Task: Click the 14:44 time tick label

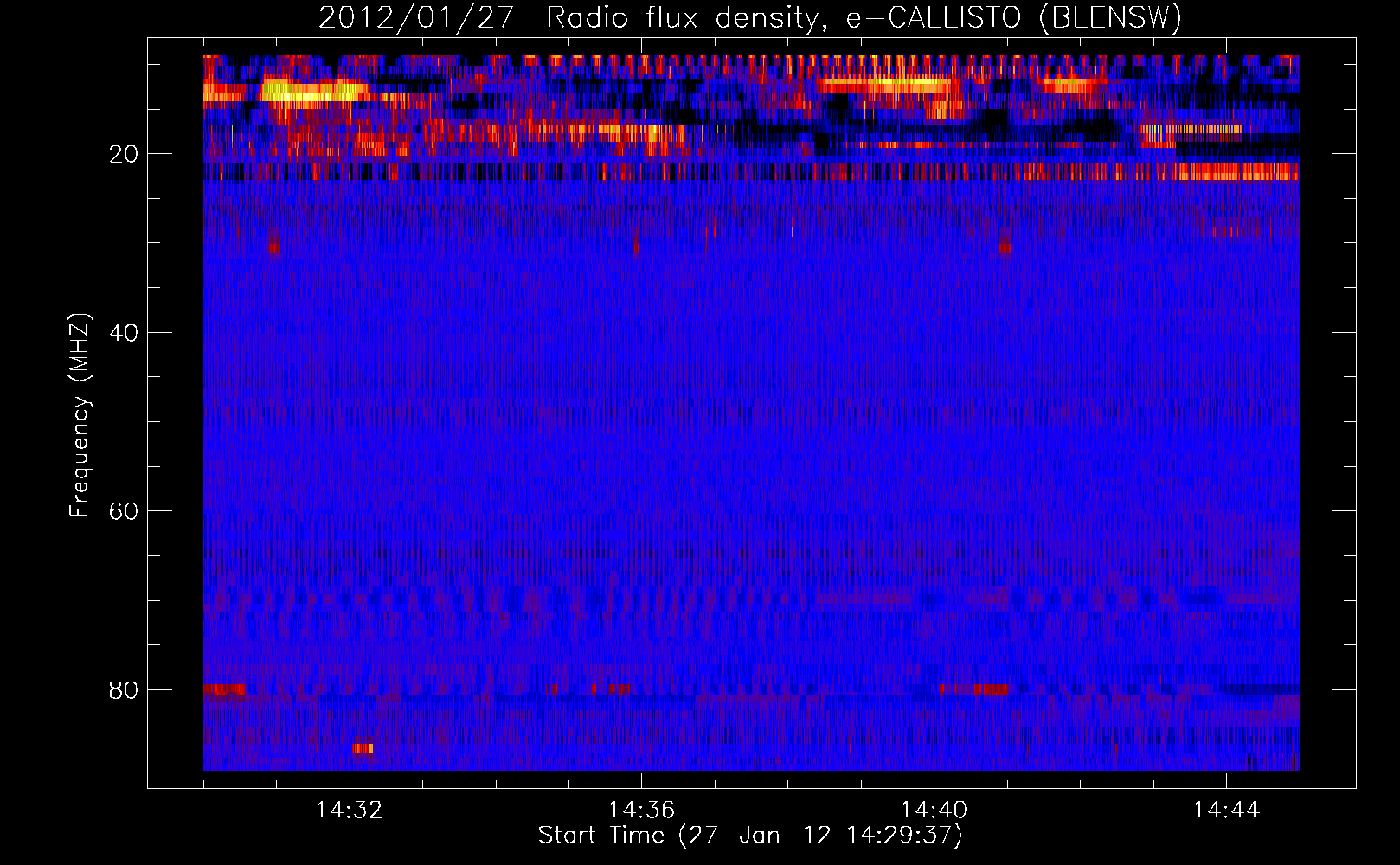Action: click(1226, 810)
